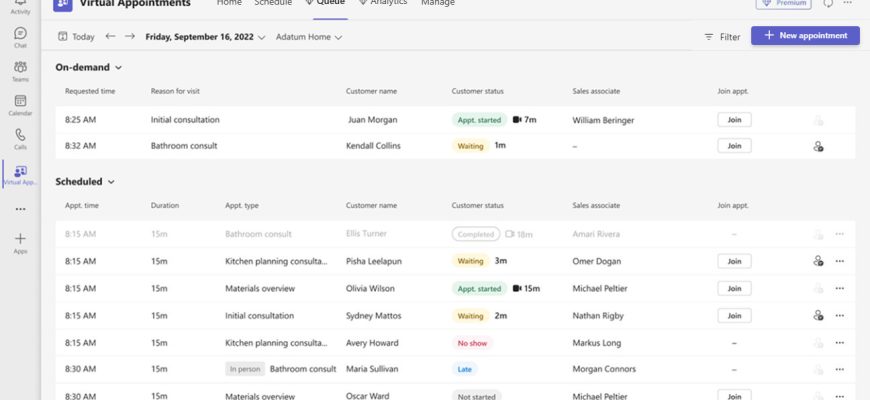Open Adatum Home location dropdown
870x400 pixels.
tap(308, 37)
